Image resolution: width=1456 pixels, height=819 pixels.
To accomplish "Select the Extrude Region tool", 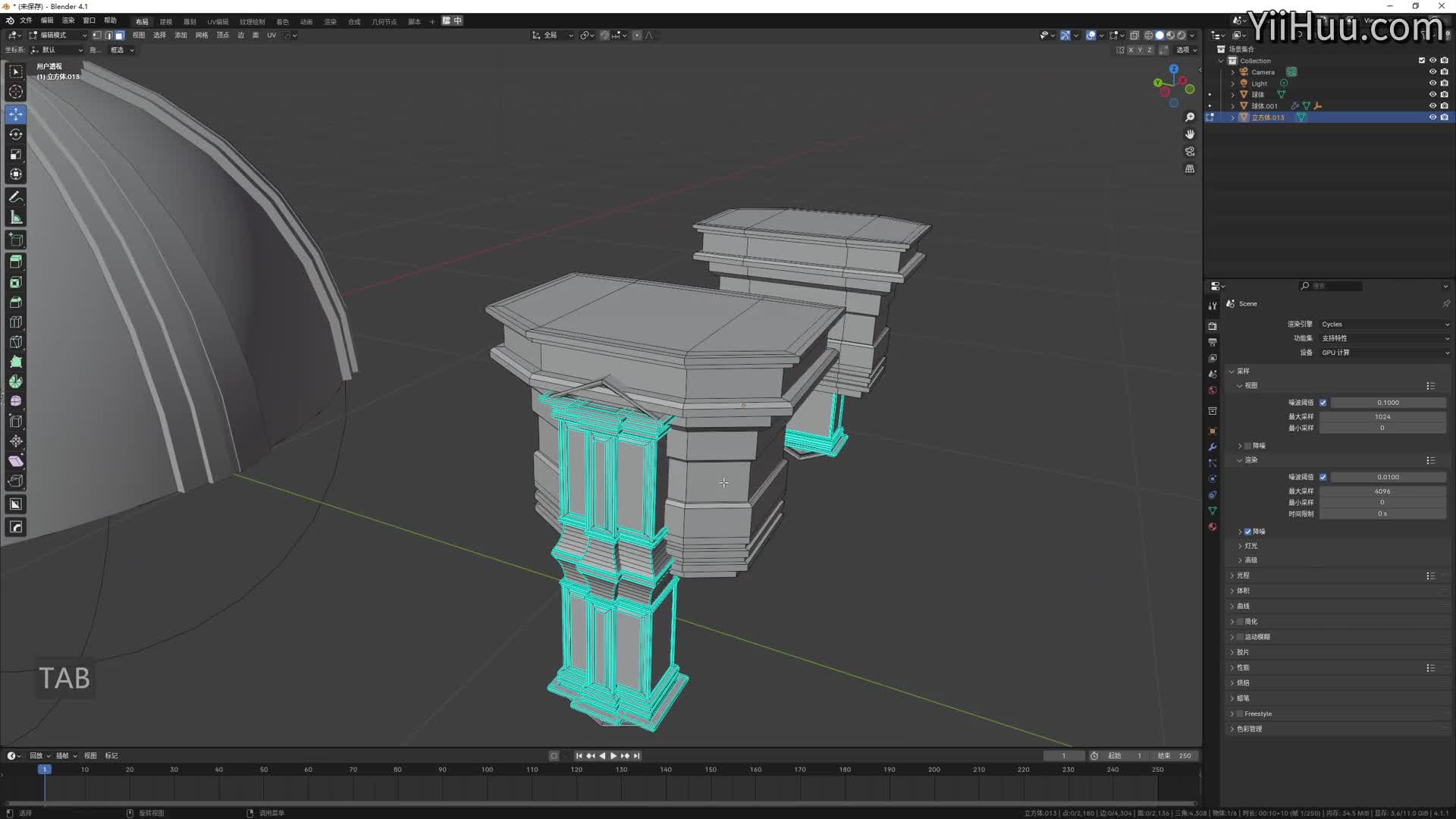I will pos(15,261).
